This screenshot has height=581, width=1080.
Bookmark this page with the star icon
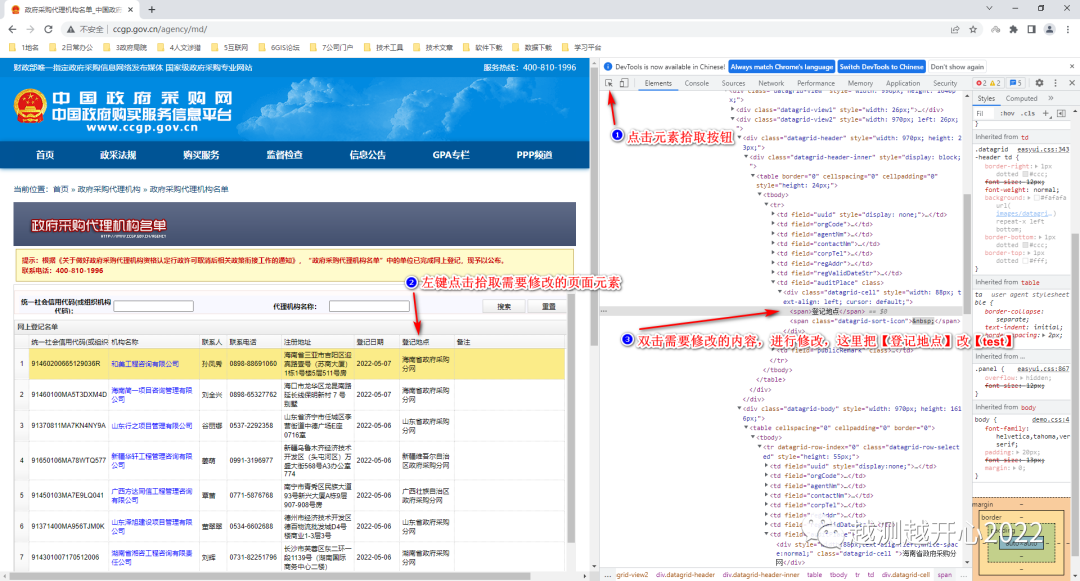coord(973,29)
